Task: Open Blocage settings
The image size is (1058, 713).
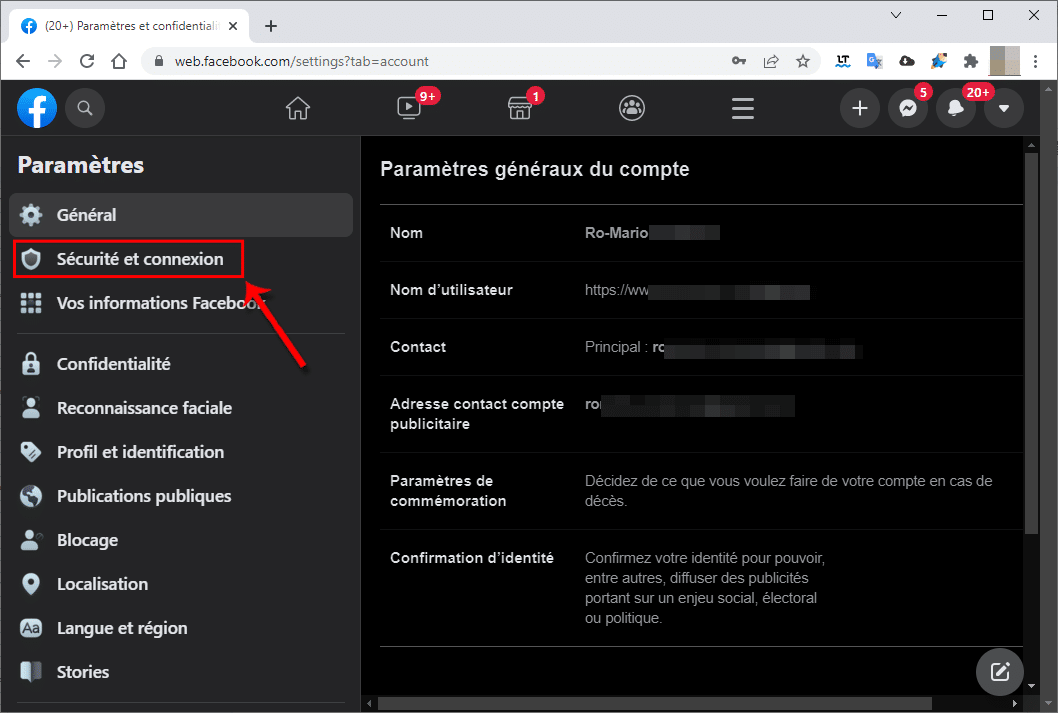Action: click(181, 540)
